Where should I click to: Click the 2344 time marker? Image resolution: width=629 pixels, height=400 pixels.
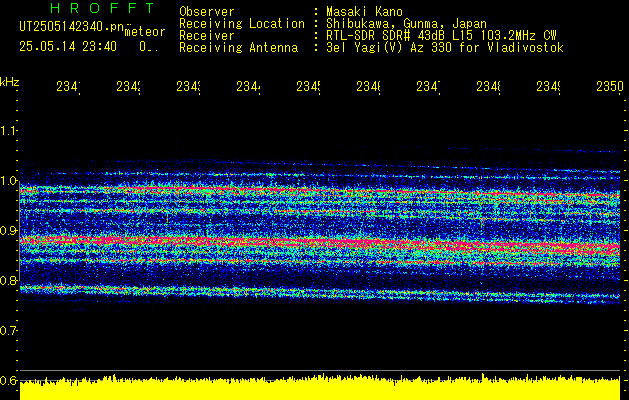[x=248, y=87]
